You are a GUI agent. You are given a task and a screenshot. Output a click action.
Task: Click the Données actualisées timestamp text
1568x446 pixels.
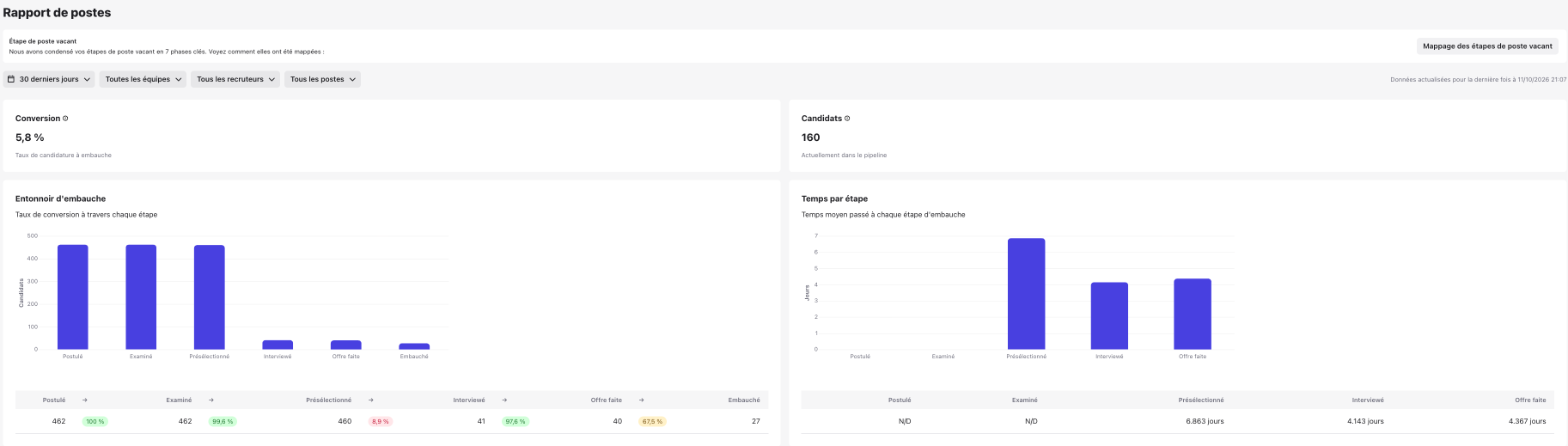(x=1478, y=79)
